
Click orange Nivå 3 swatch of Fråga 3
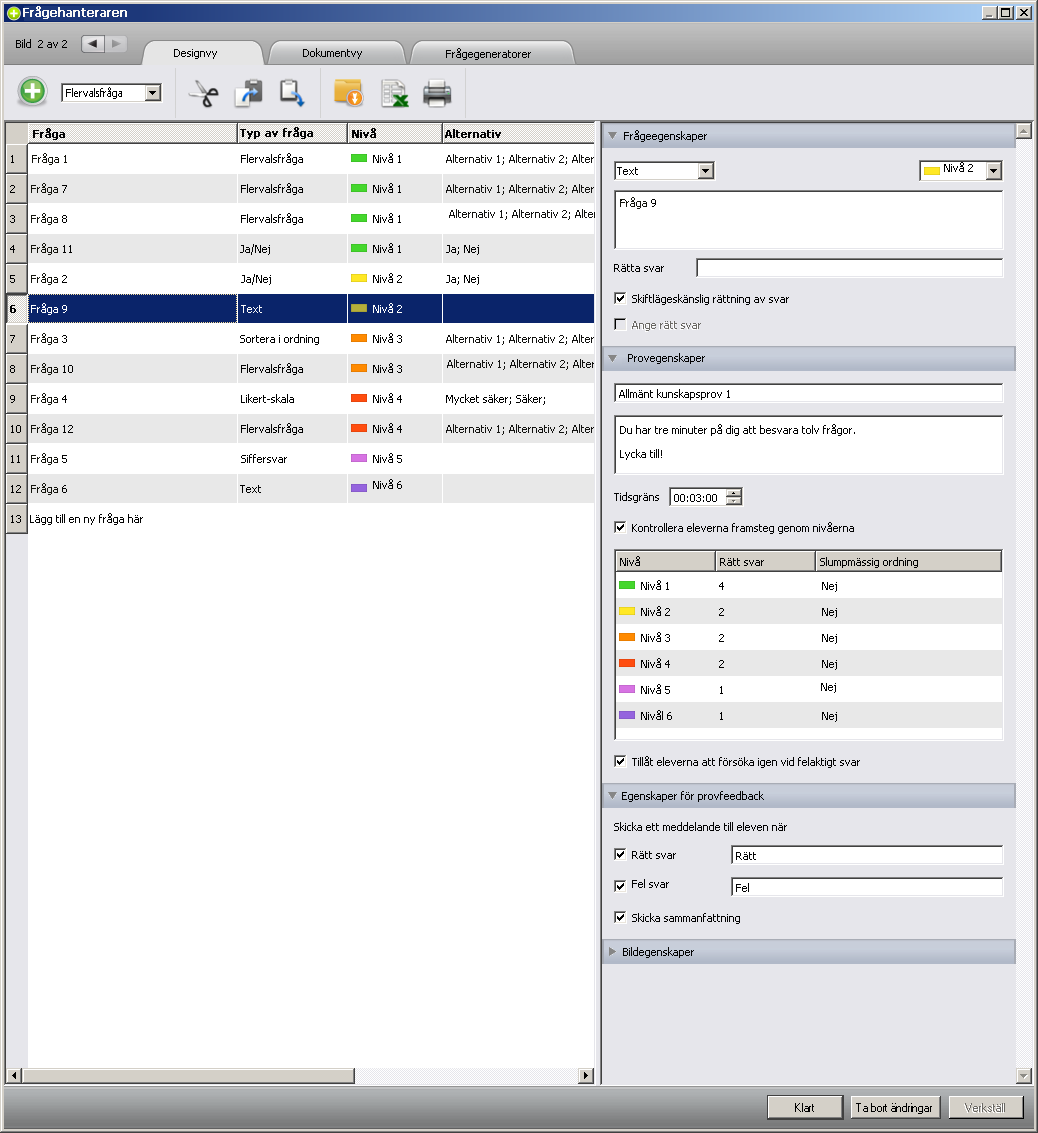pos(359,338)
